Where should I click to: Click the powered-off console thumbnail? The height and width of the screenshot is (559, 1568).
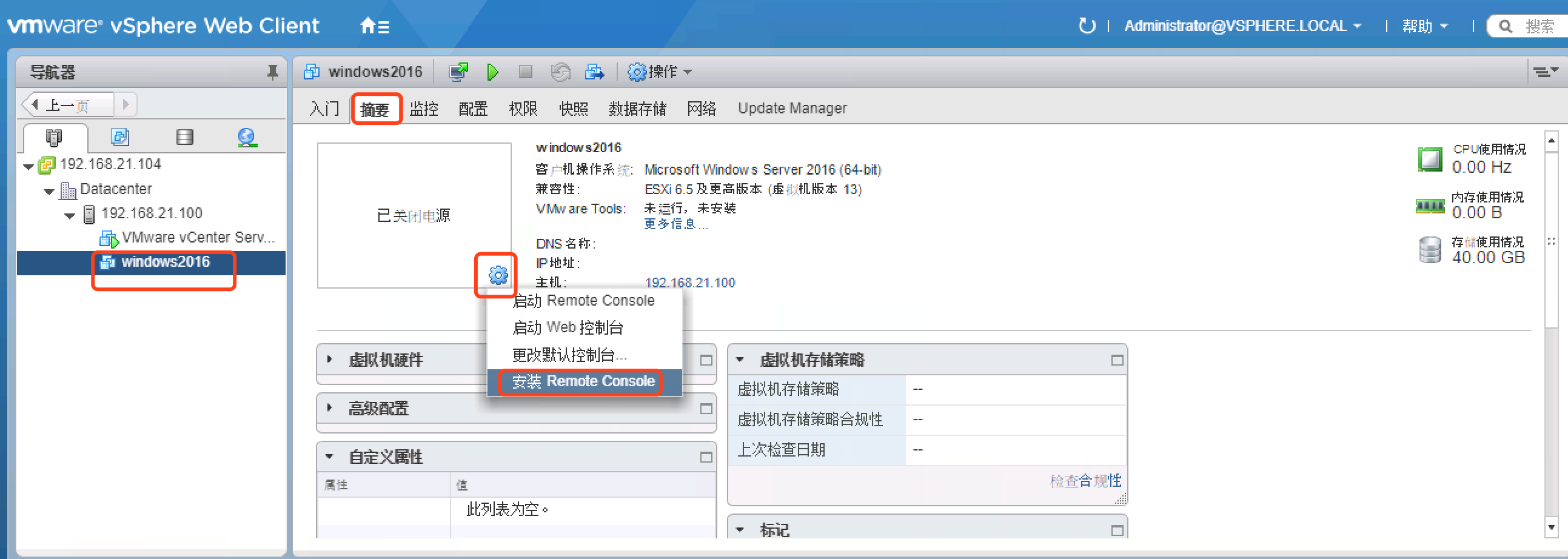(414, 215)
